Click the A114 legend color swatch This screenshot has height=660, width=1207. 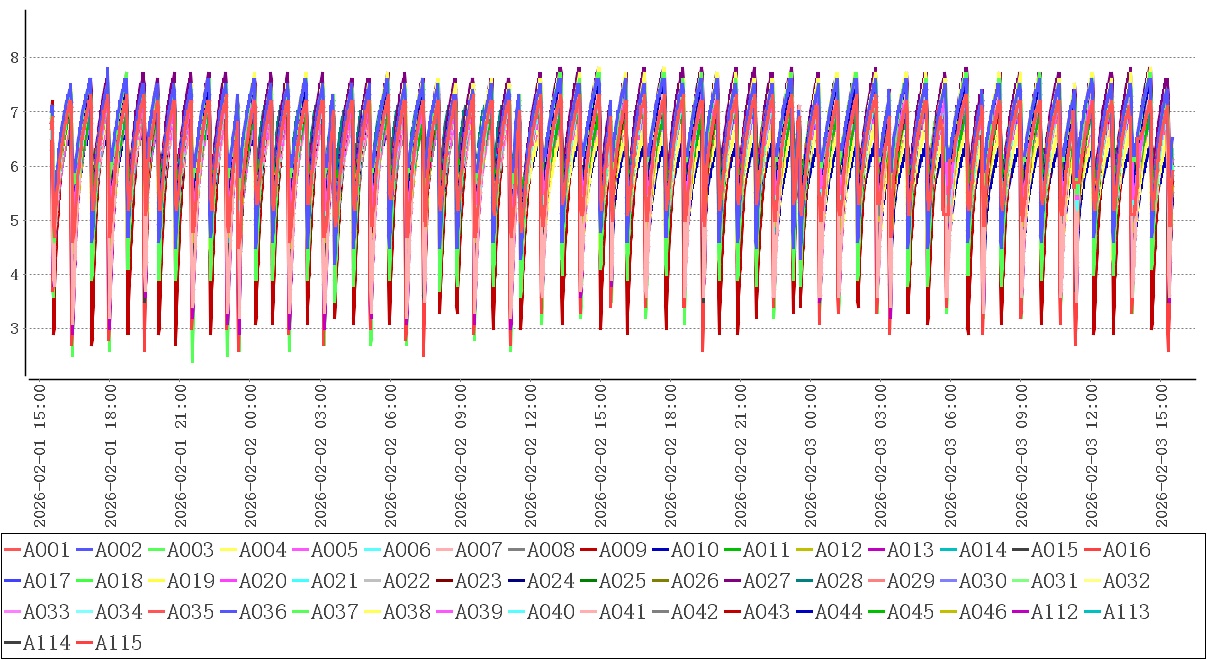(x=12, y=643)
